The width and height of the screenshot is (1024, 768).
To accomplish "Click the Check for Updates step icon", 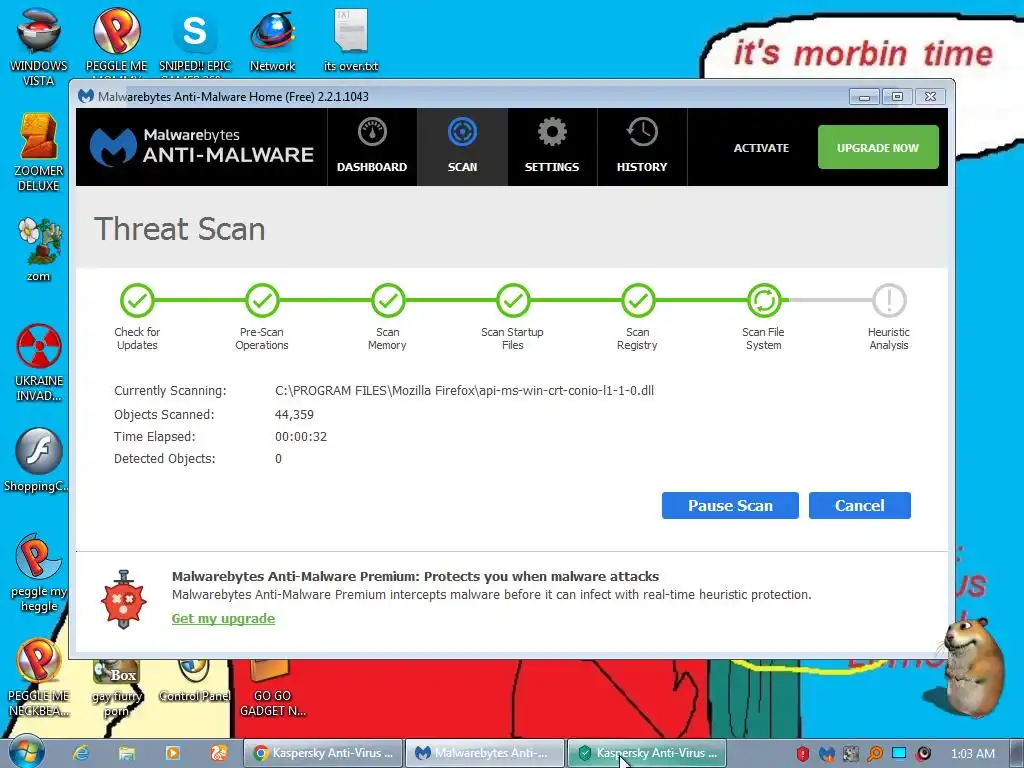I will (137, 300).
